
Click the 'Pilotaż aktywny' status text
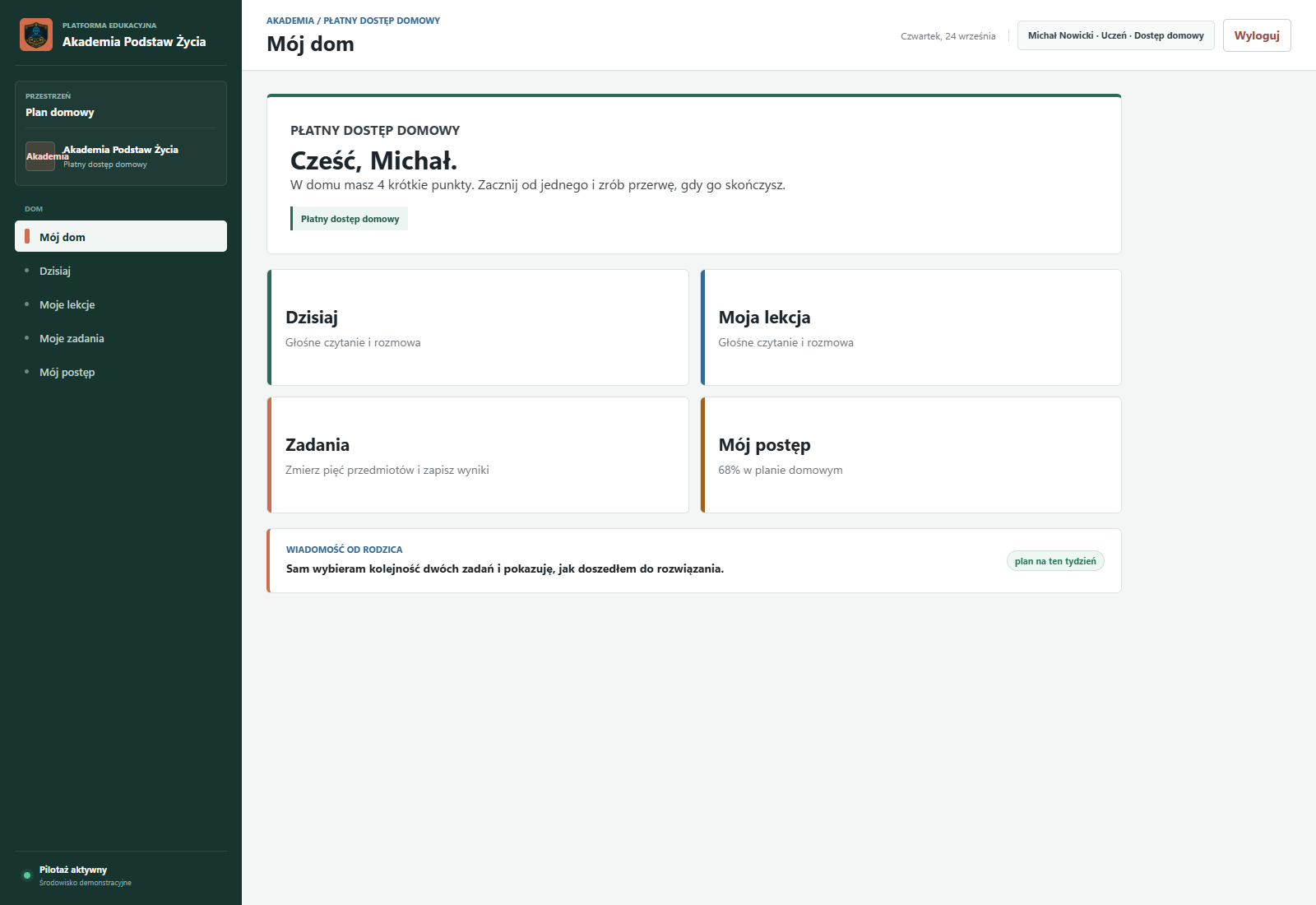[73, 870]
